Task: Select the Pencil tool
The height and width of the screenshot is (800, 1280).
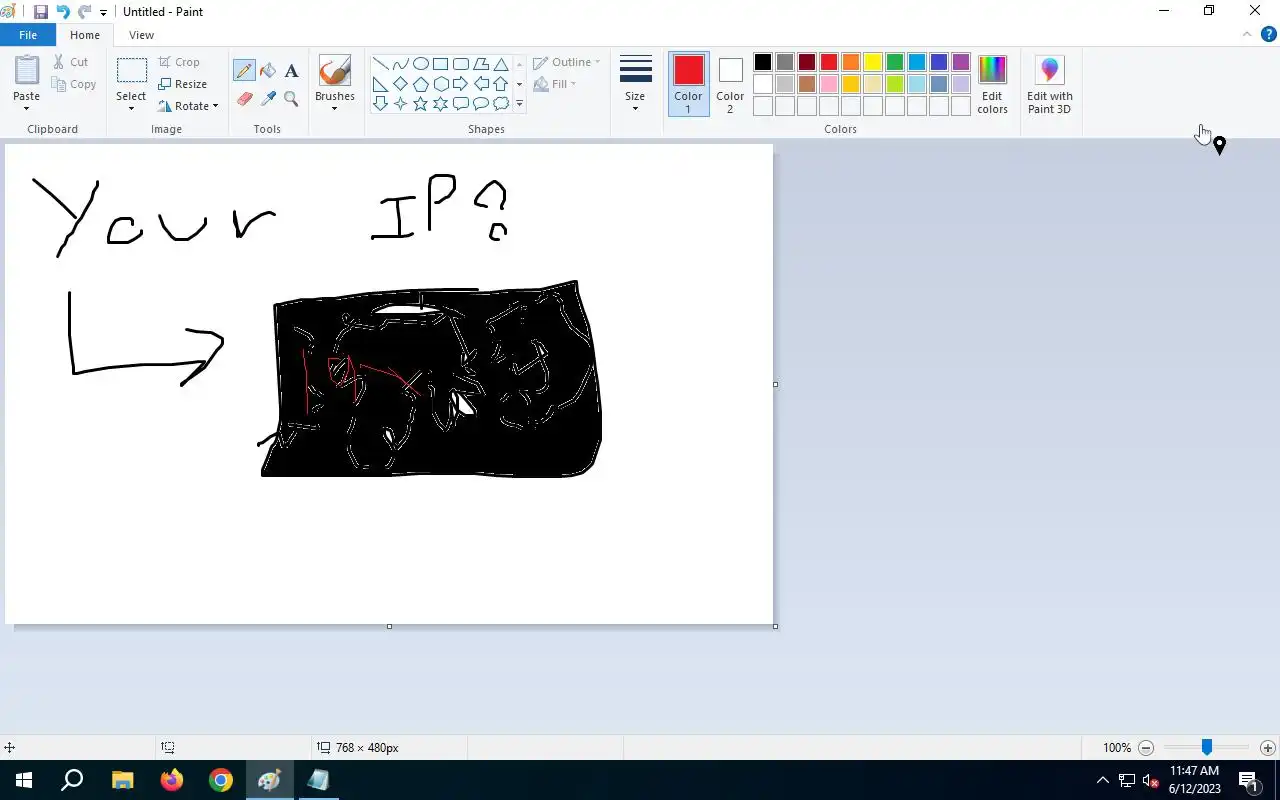Action: click(x=244, y=70)
